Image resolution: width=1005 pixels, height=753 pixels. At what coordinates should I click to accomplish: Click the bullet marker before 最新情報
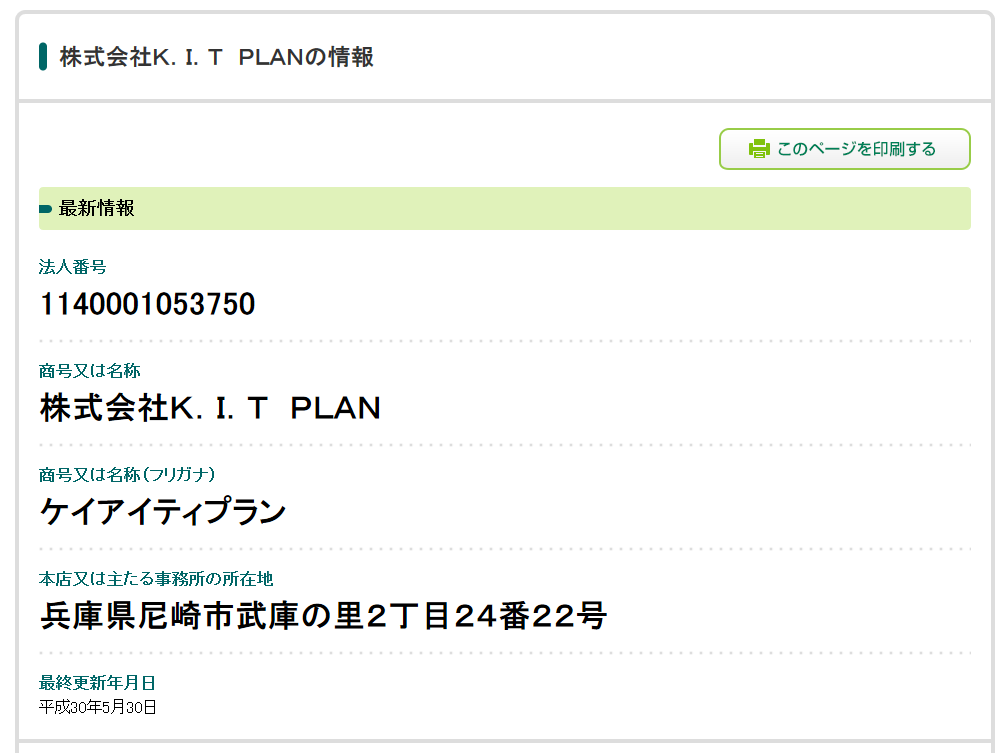(45, 209)
